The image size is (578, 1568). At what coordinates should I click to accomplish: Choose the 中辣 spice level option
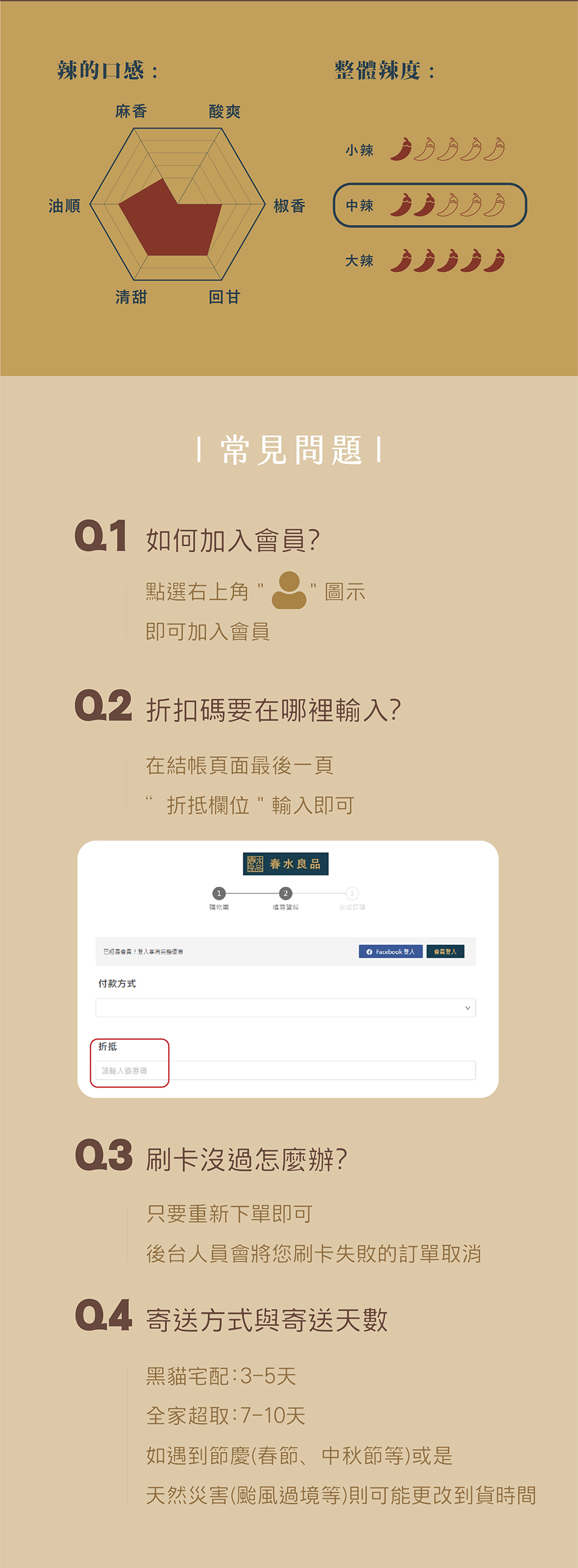[429, 205]
